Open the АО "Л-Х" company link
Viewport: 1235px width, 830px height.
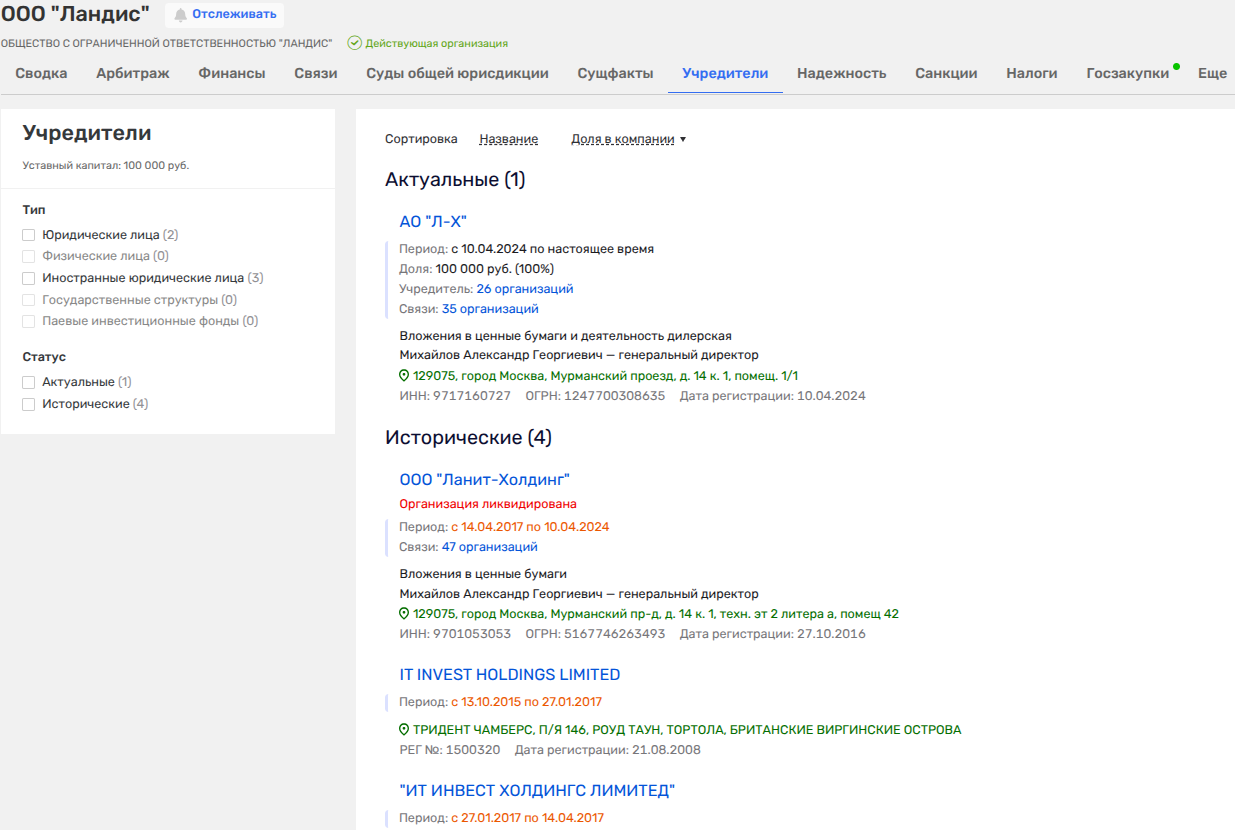433,222
